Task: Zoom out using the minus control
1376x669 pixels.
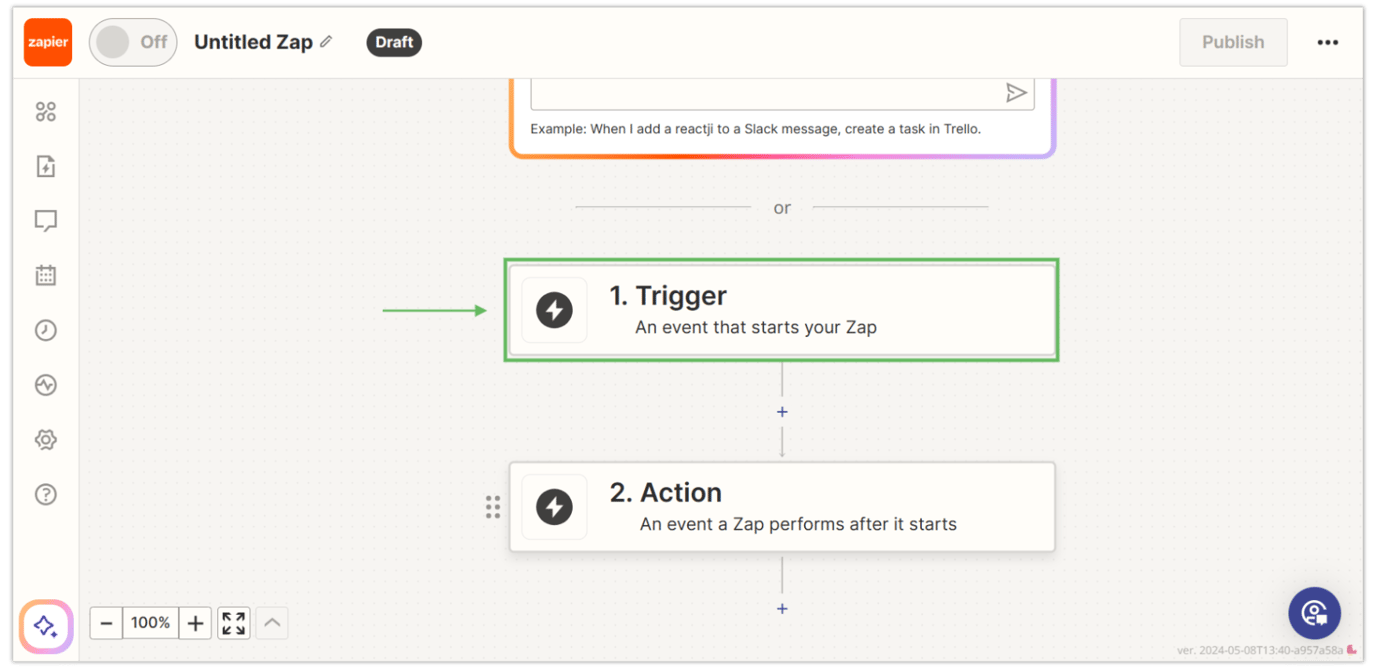Action: [106, 622]
